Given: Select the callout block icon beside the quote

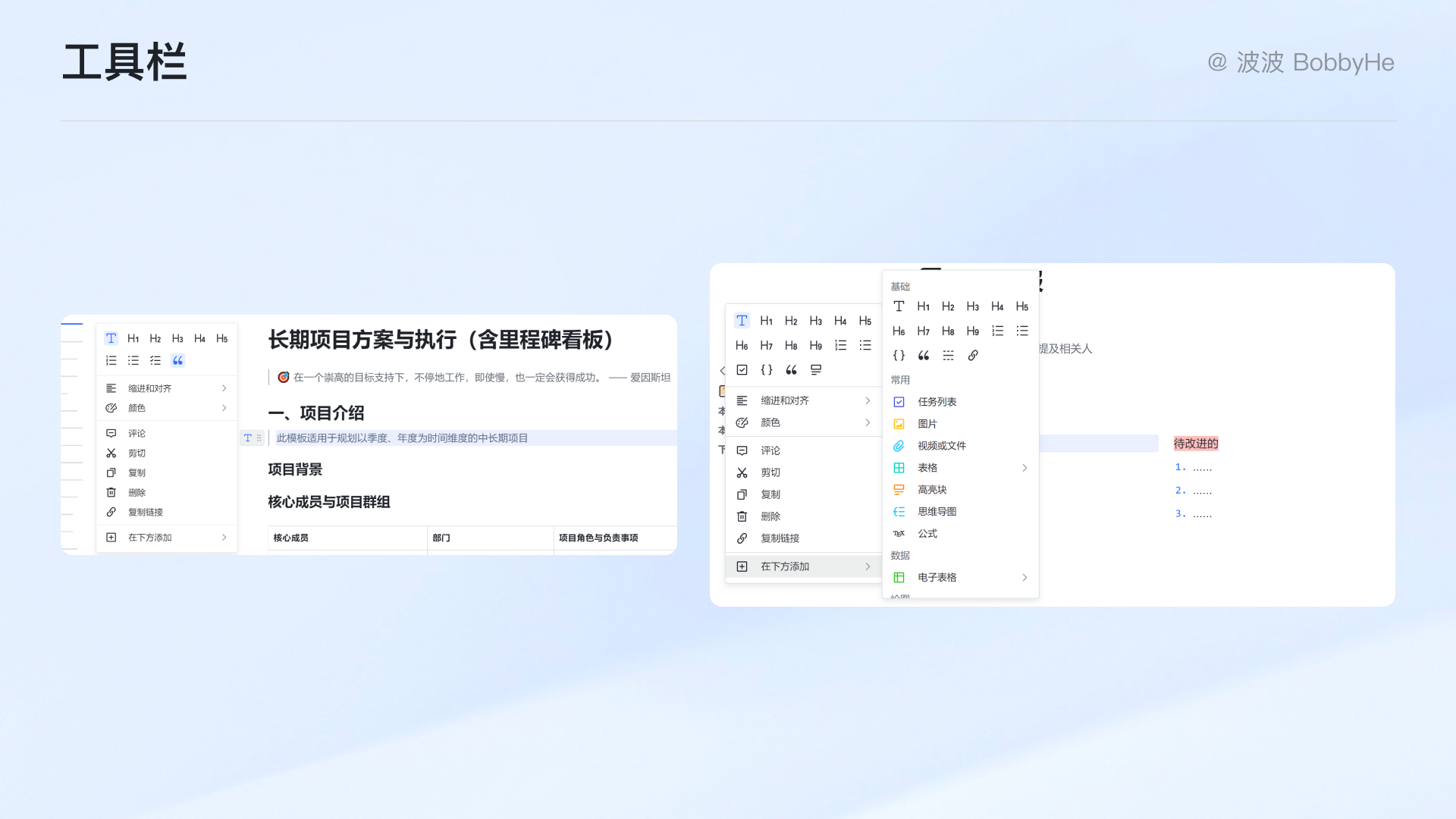Looking at the screenshot, I should [x=816, y=370].
